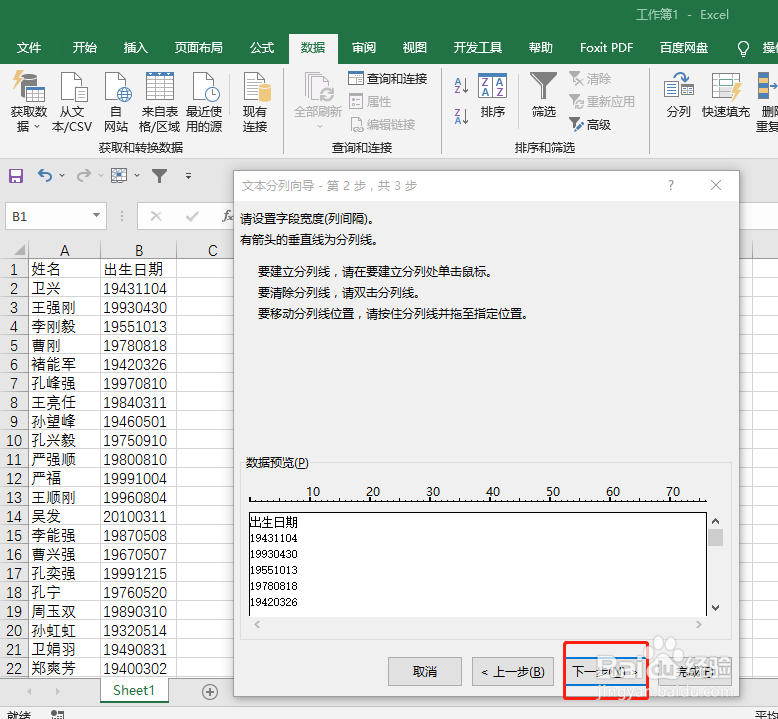Image resolution: width=778 pixels, height=719 pixels.
Task: Select cell with 19930430
Action: click(x=138, y=308)
